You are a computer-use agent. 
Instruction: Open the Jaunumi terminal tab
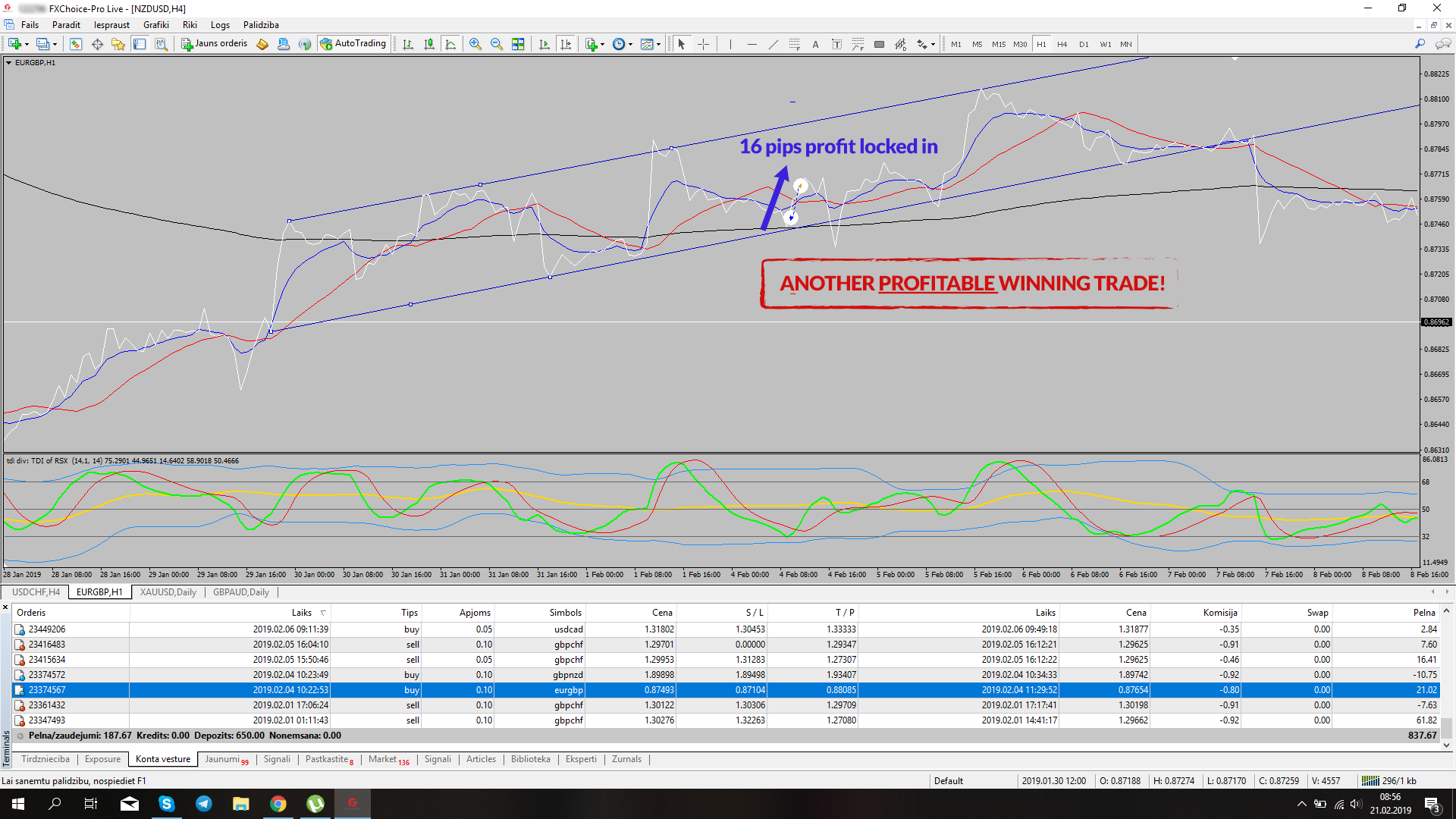[226, 759]
